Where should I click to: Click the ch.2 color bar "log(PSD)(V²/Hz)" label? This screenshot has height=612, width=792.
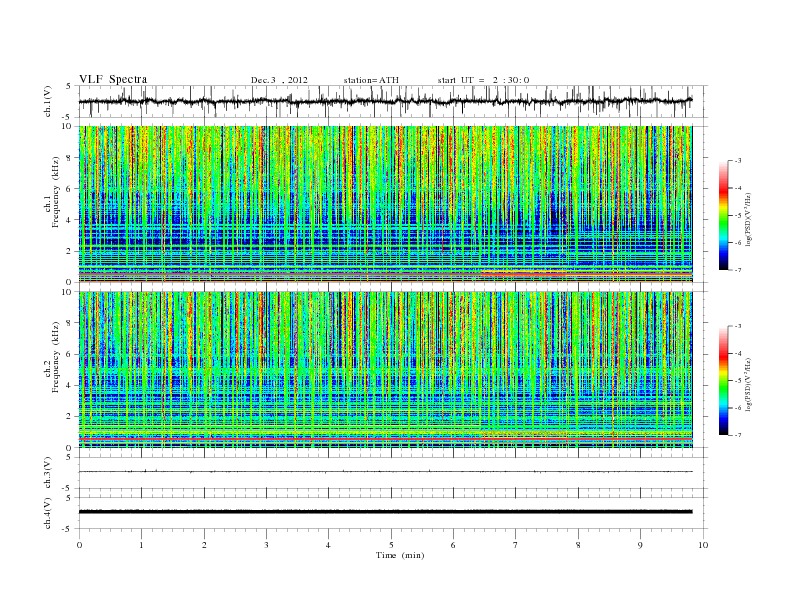(749, 384)
